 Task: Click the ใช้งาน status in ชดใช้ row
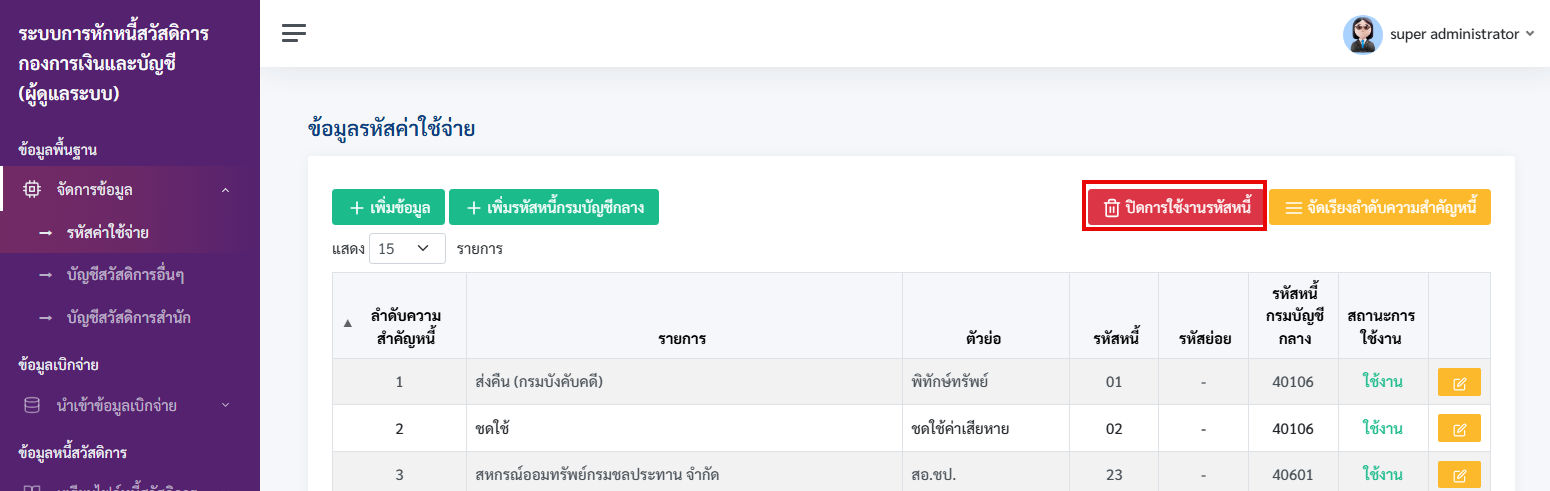(1382, 428)
